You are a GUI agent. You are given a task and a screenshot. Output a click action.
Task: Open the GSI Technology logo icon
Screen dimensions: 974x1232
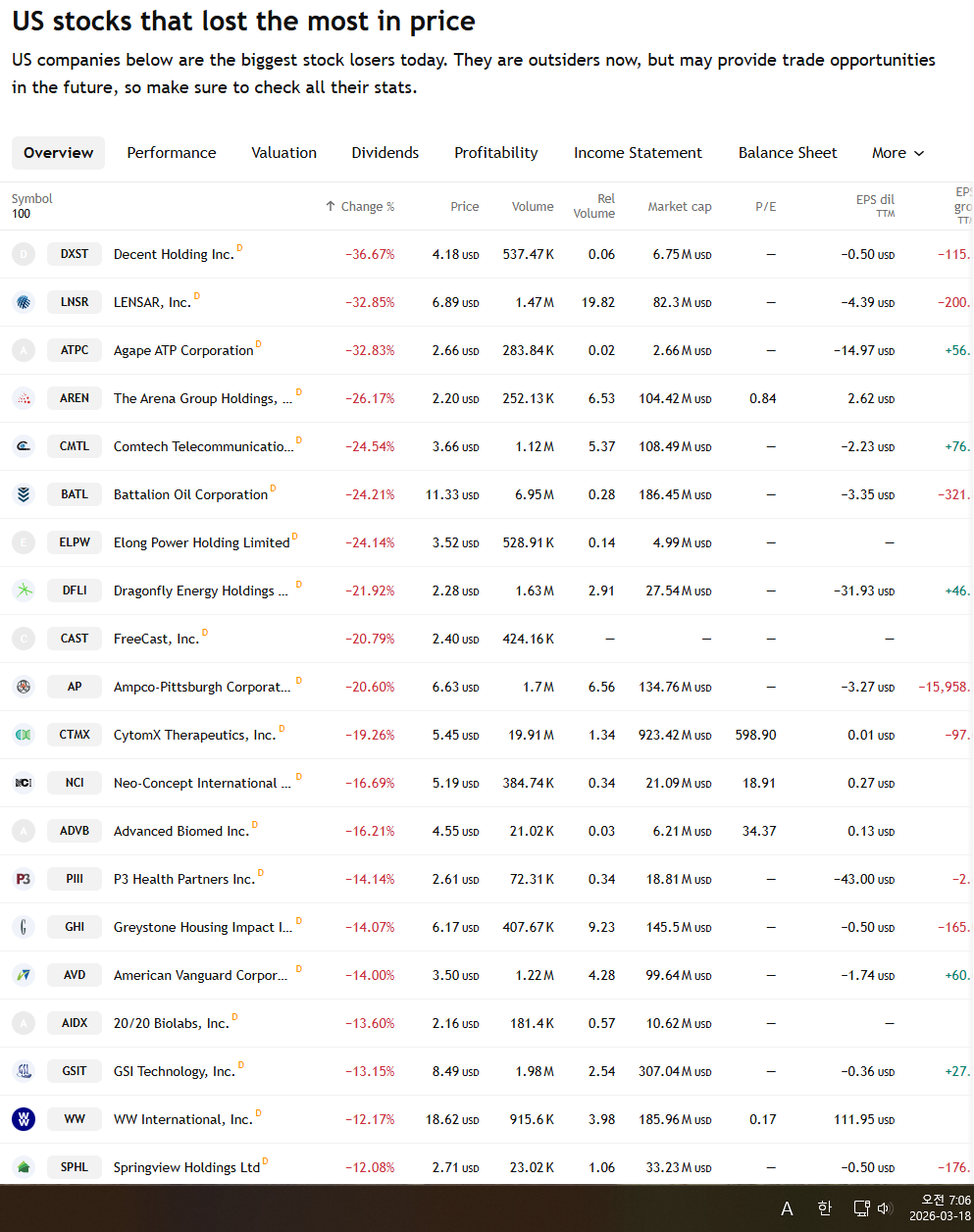pos(24,1071)
